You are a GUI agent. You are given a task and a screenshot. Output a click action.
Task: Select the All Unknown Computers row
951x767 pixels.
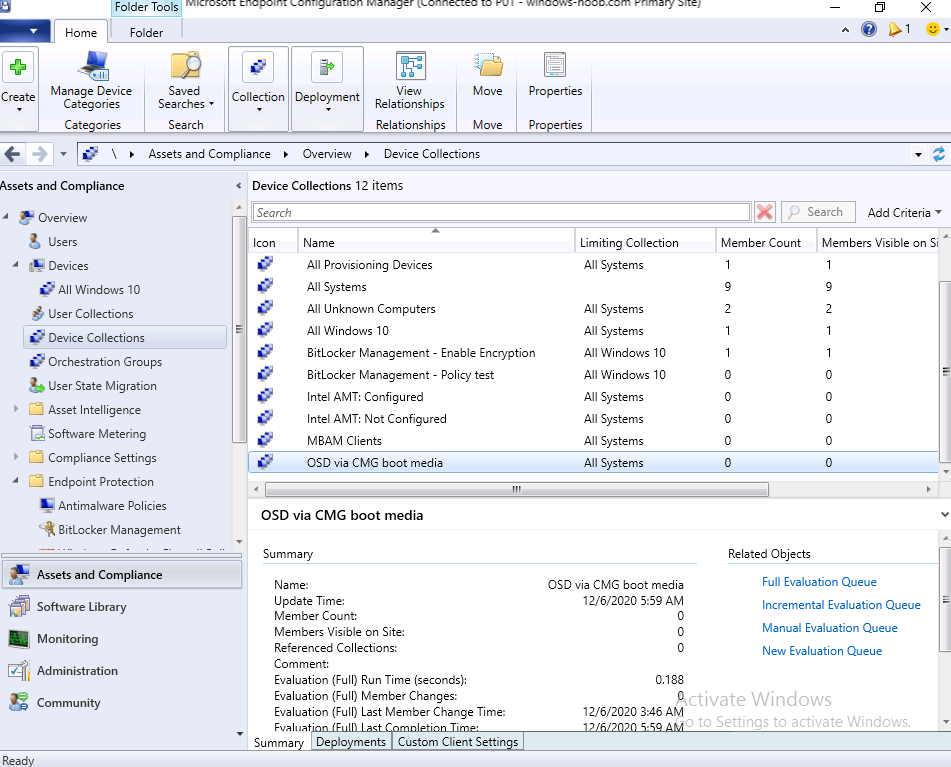[x=593, y=308]
